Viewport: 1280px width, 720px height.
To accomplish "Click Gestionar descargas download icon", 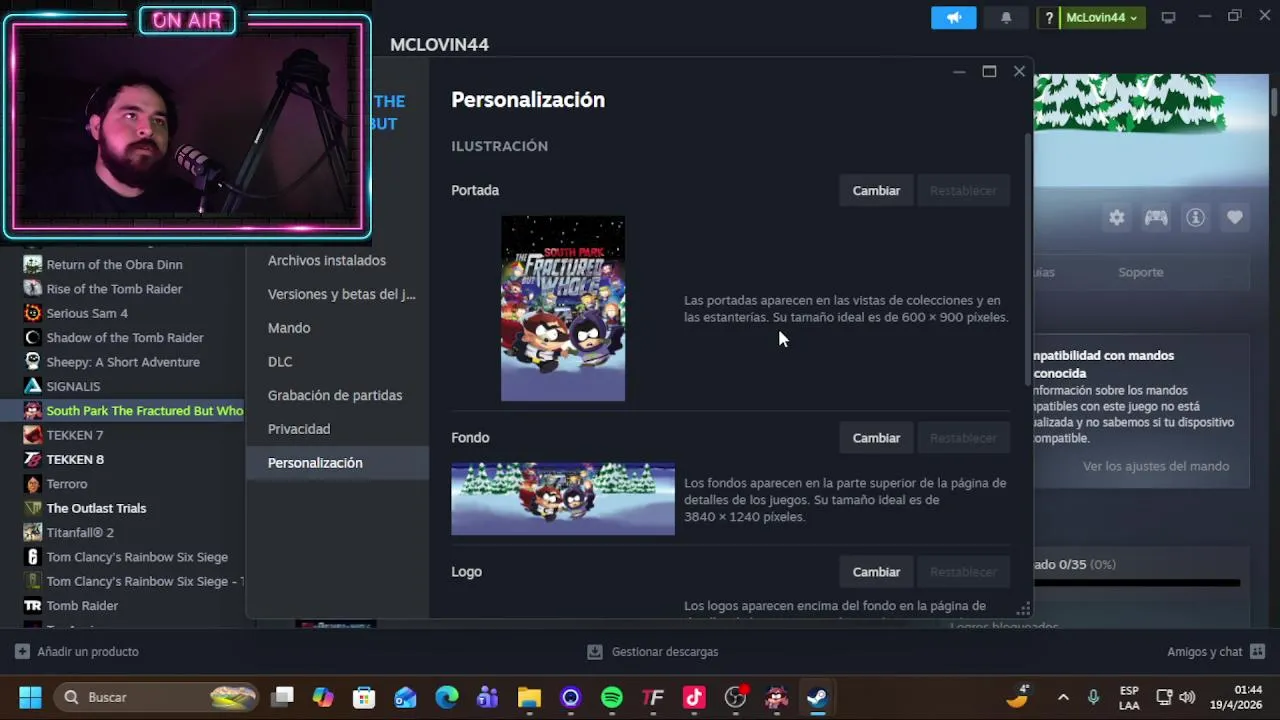I will pos(595,651).
